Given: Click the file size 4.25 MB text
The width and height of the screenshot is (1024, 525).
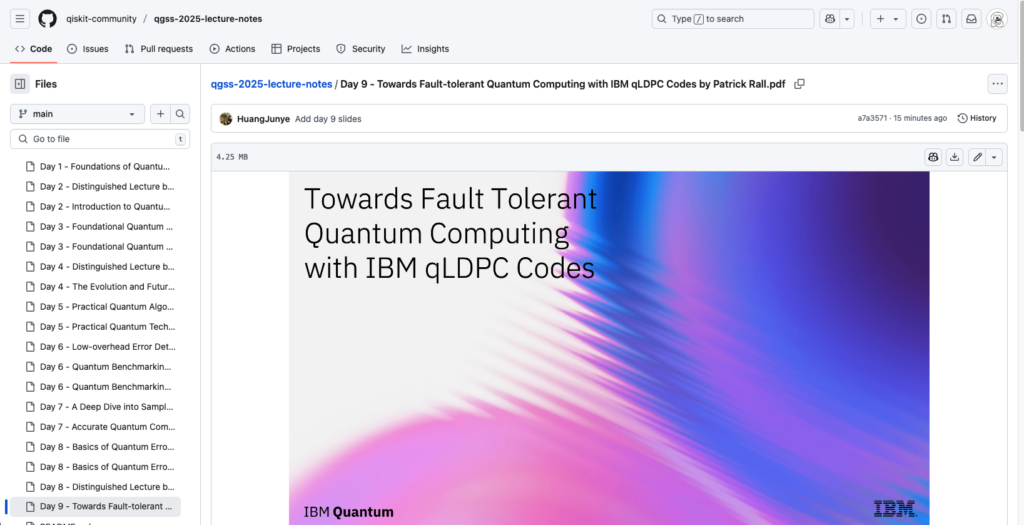Looking at the screenshot, I should 232,157.
